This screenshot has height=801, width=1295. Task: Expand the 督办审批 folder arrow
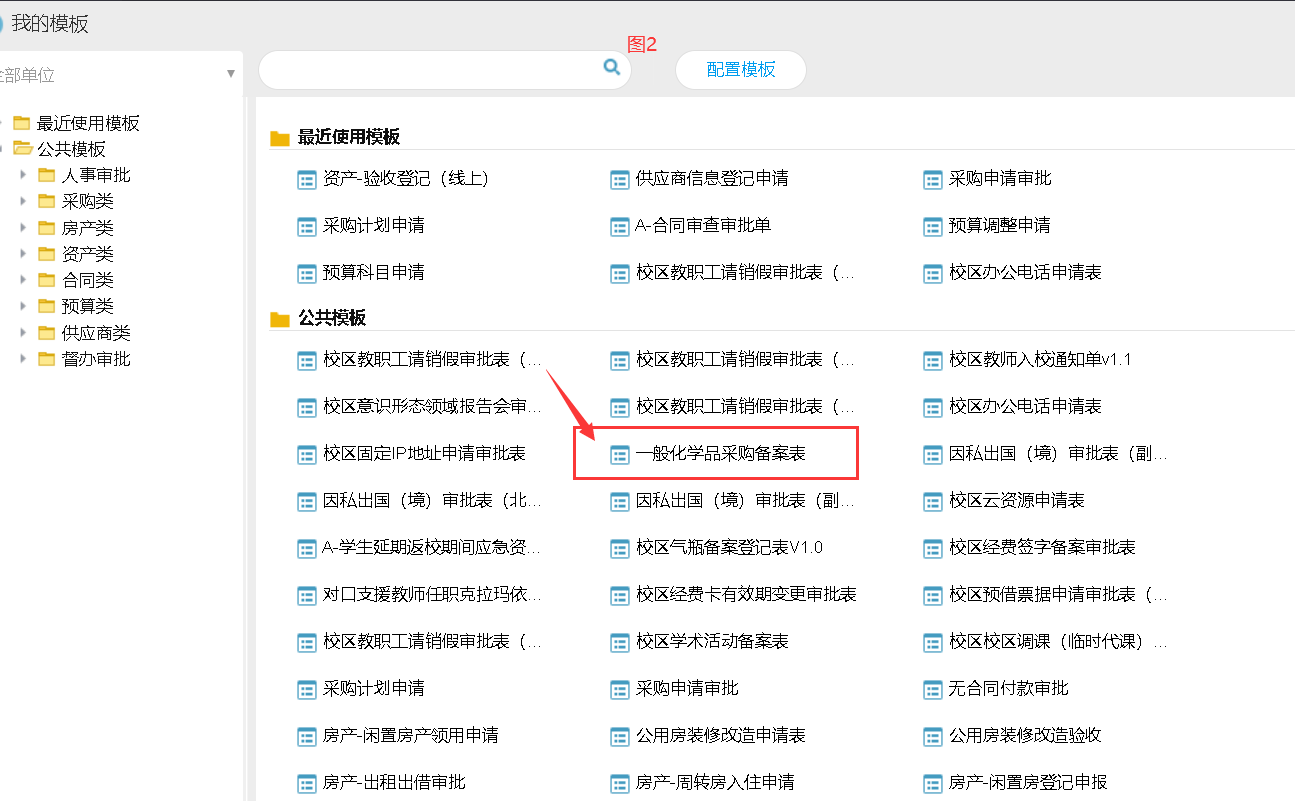coord(23,359)
